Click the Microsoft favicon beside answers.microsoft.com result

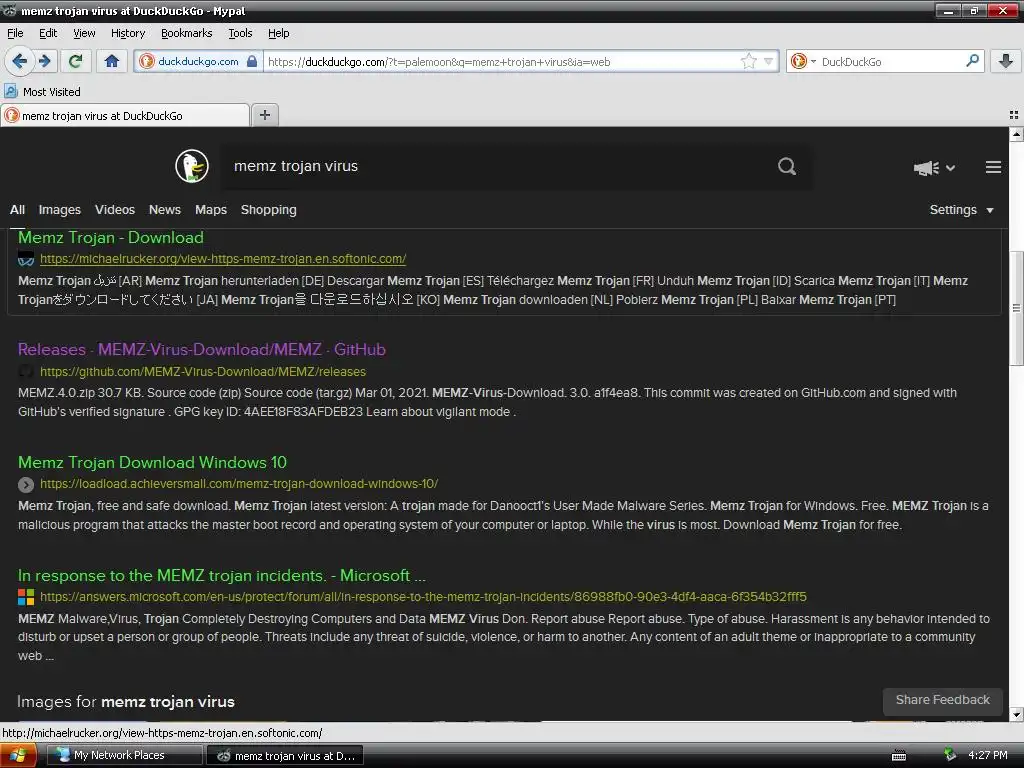25,597
